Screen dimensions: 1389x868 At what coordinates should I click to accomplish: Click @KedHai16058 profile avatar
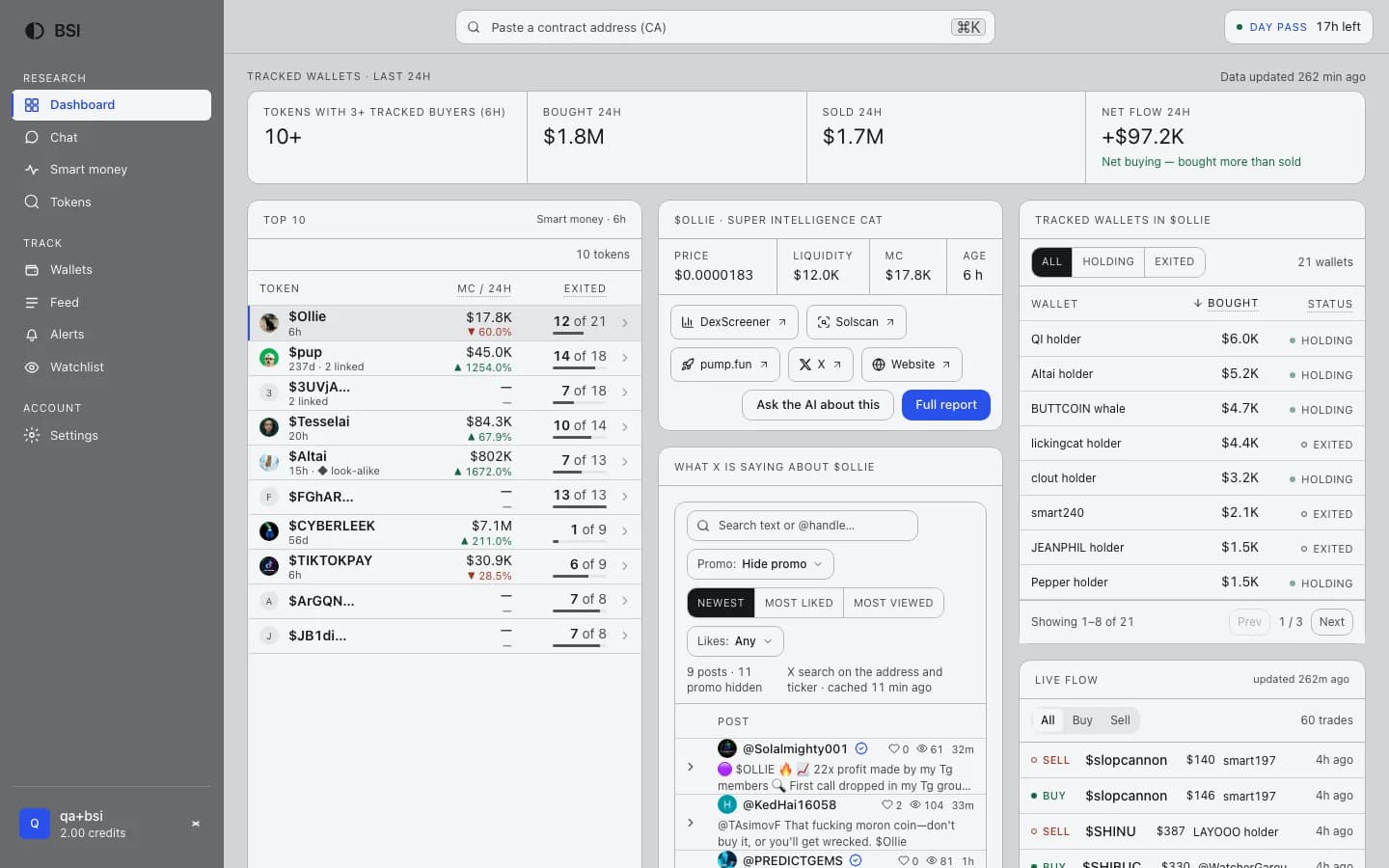tap(727, 804)
